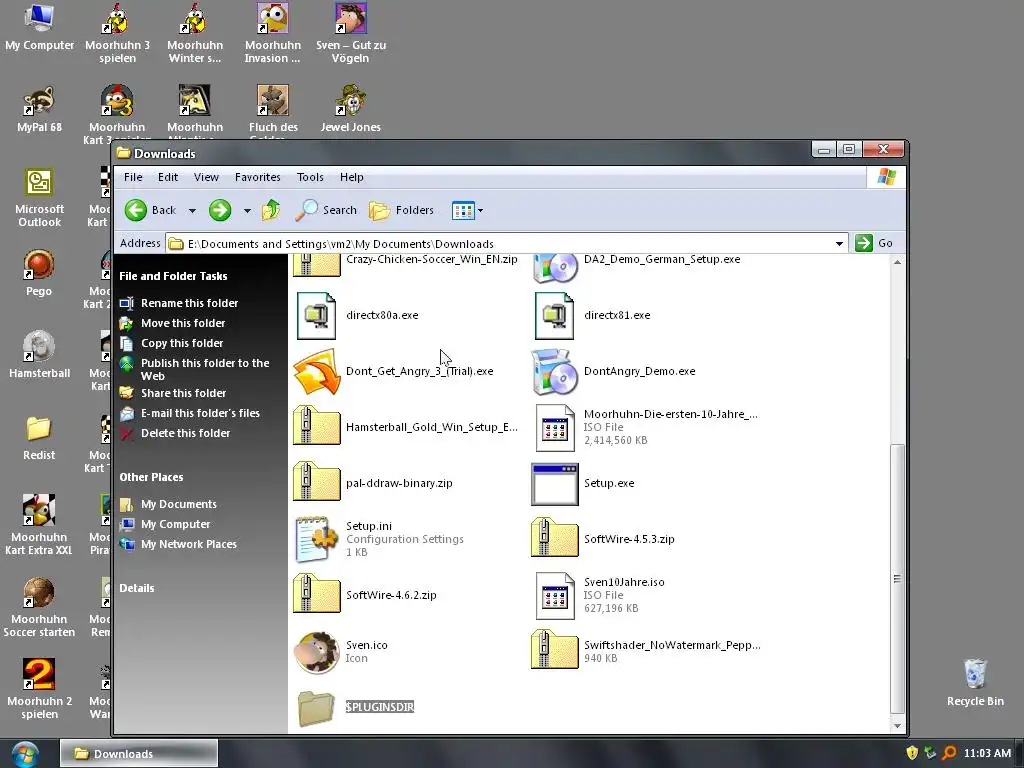Click Move this folder task link
1024x768 pixels.
[x=183, y=323]
